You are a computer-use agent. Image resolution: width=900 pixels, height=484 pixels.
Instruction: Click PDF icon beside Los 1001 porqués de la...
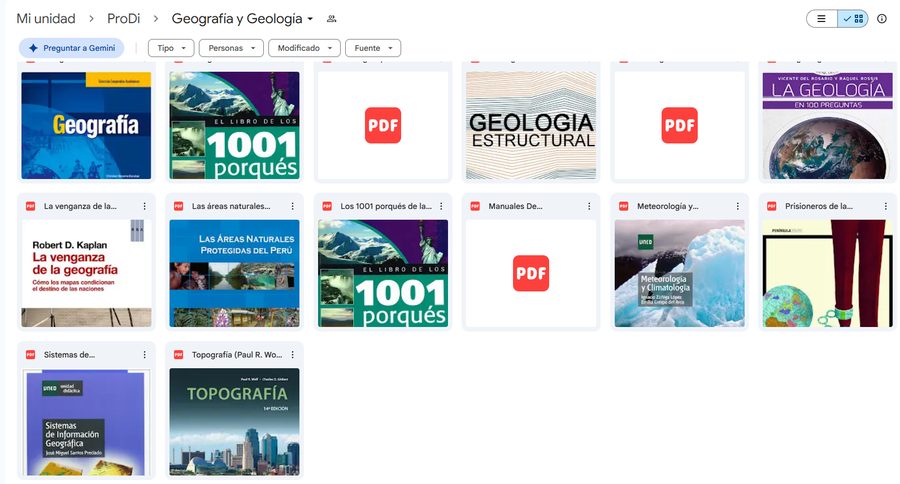(x=327, y=206)
